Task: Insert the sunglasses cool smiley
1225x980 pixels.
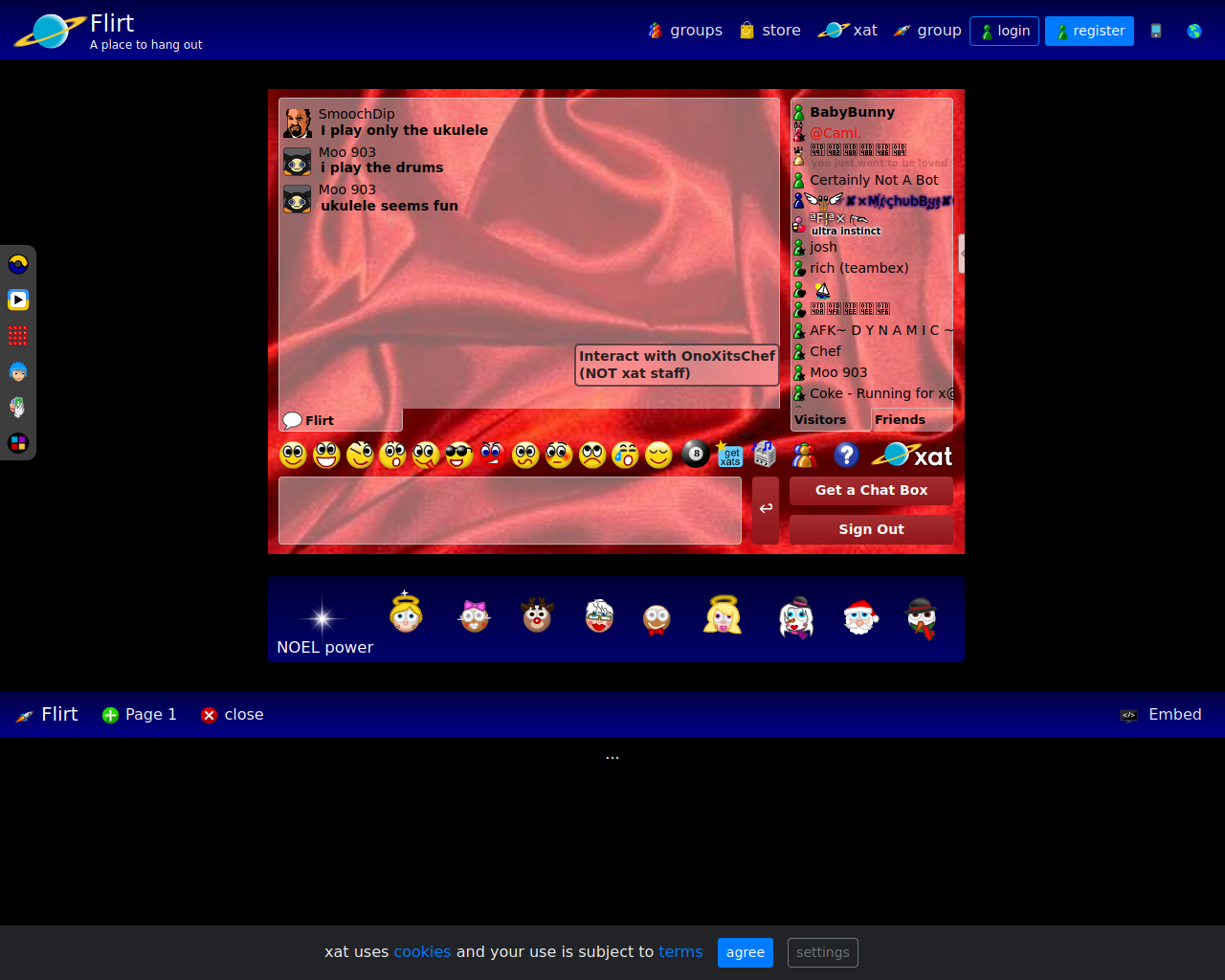Action: click(459, 456)
